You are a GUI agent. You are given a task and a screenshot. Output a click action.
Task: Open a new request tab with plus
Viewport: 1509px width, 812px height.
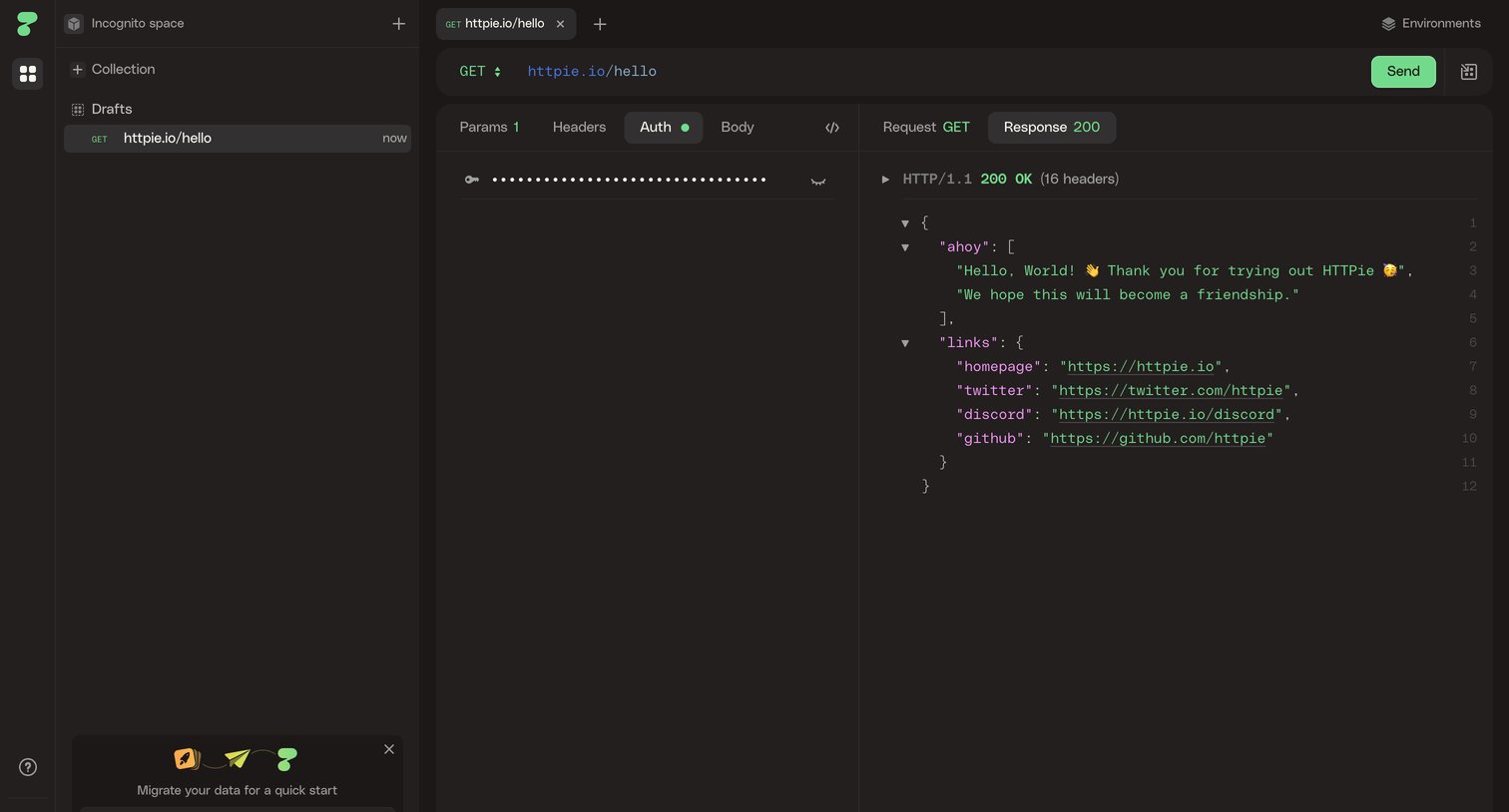pyautogui.click(x=600, y=24)
